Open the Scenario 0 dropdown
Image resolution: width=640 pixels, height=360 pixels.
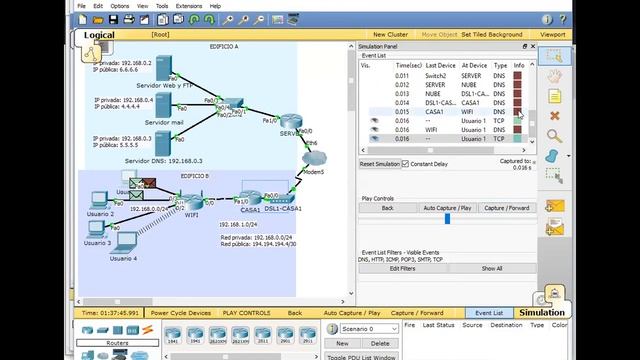tap(369, 329)
